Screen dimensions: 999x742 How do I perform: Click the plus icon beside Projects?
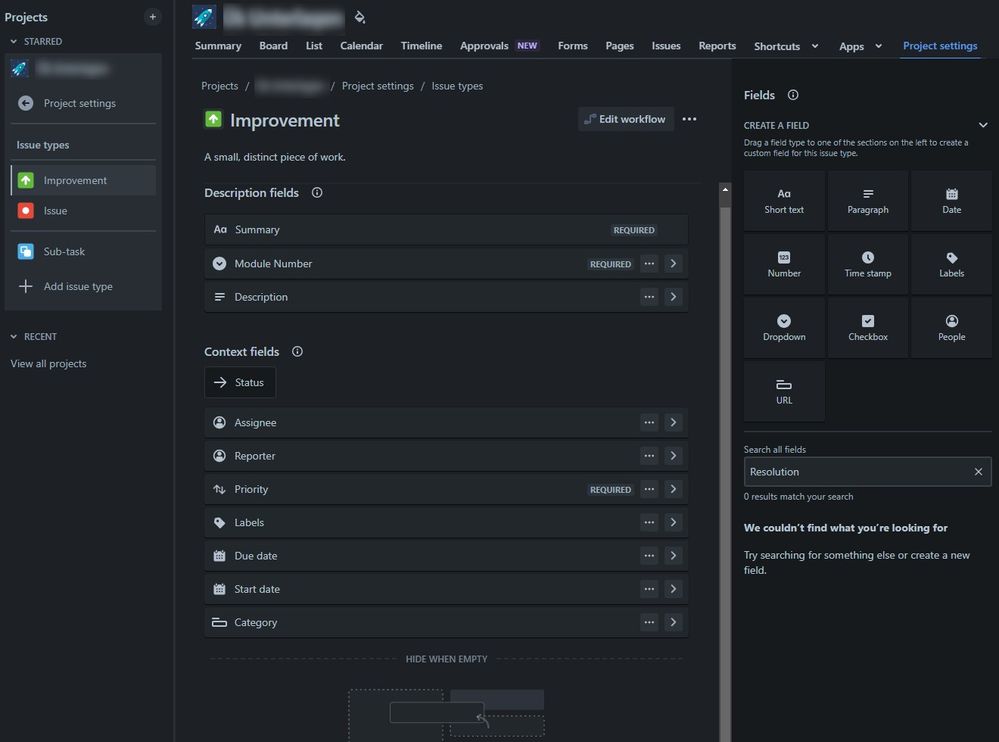152,17
